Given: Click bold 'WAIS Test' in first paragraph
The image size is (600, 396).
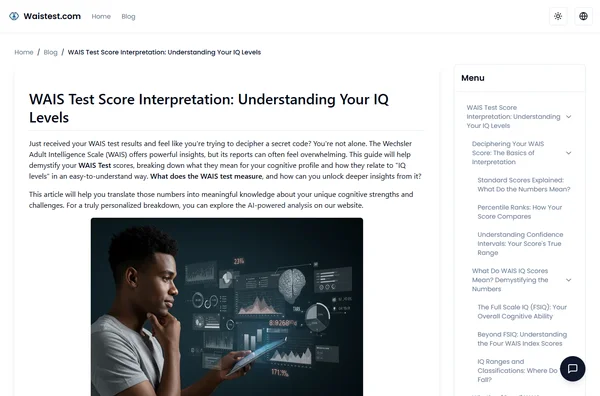Looking at the screenshot, I should pos(95,166).
